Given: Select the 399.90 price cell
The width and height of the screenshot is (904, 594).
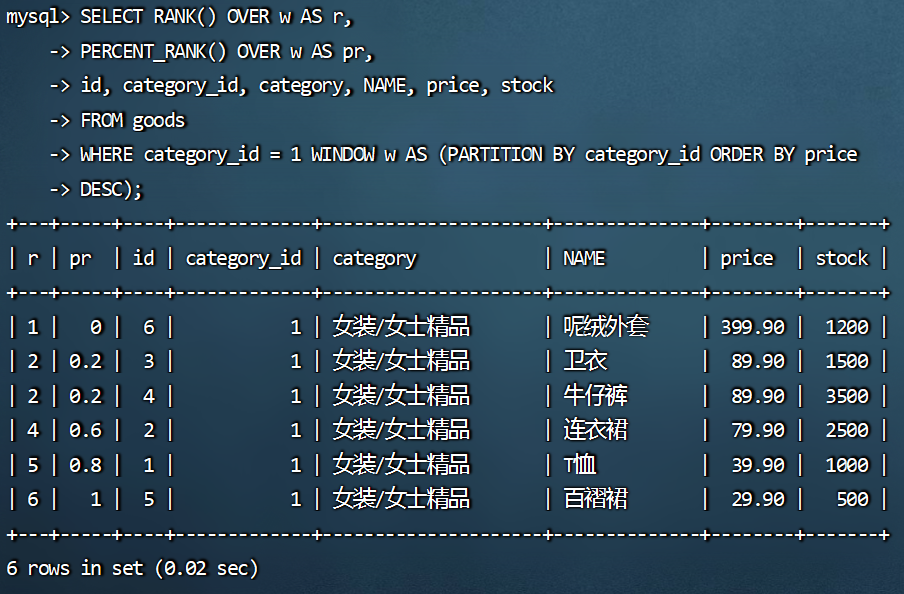Looking at the screenshot, I should tap(752, 327).
